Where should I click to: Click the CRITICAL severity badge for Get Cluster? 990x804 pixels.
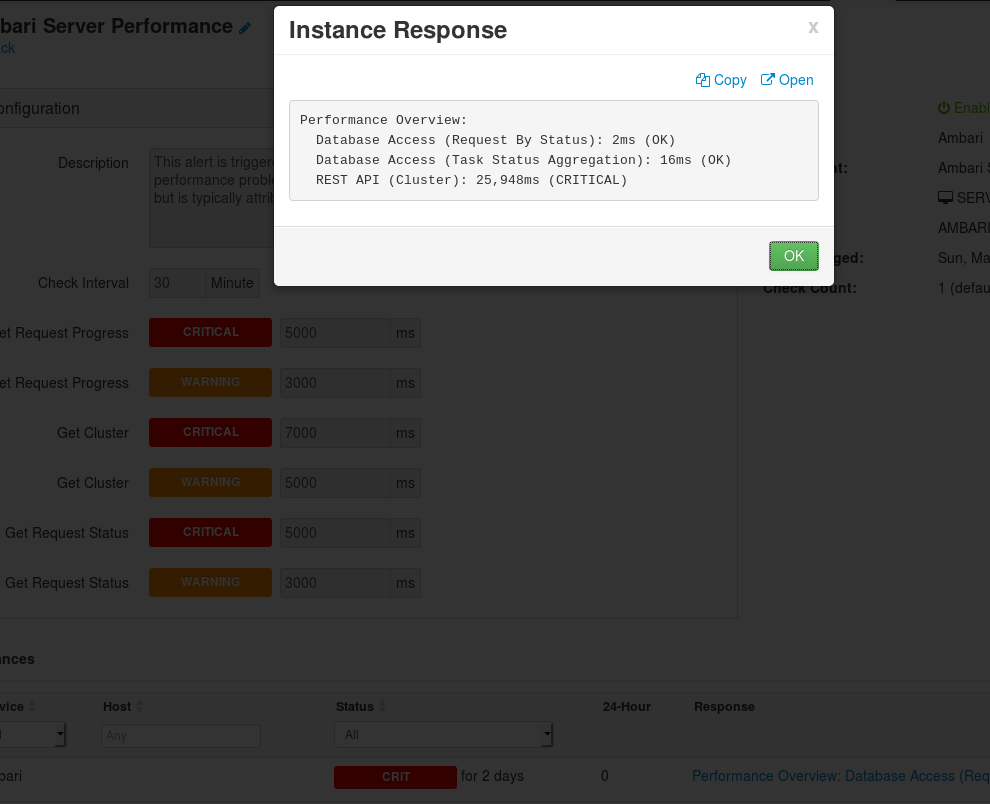[210, 432]
